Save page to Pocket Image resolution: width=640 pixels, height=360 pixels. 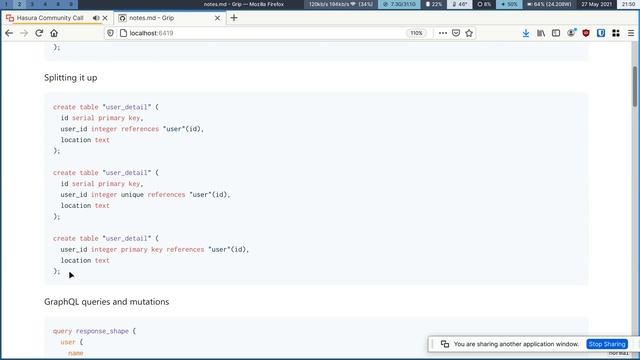(456, 33)
